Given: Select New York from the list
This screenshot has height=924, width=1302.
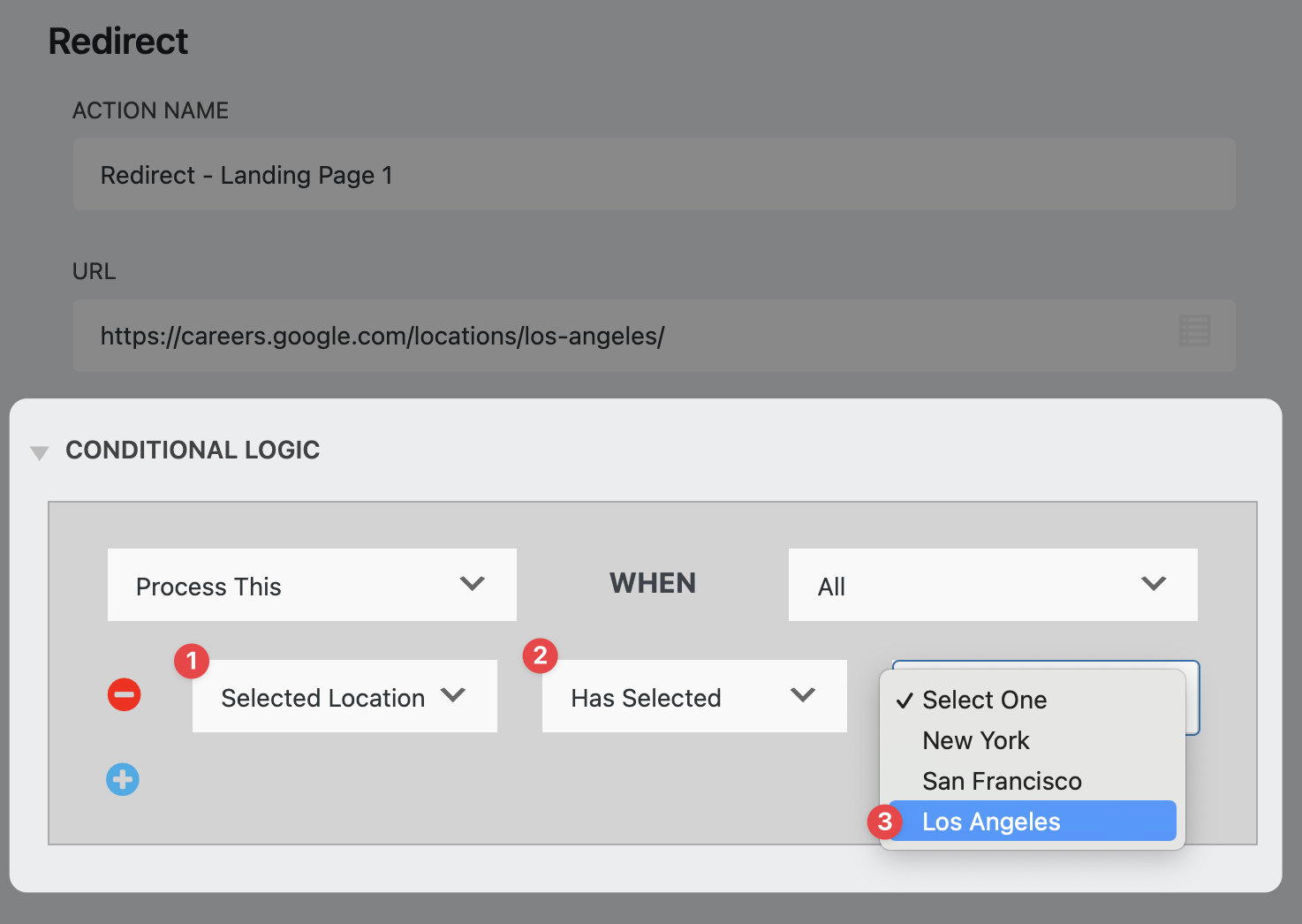Looking at the screenshot, I should click(976, 740).
